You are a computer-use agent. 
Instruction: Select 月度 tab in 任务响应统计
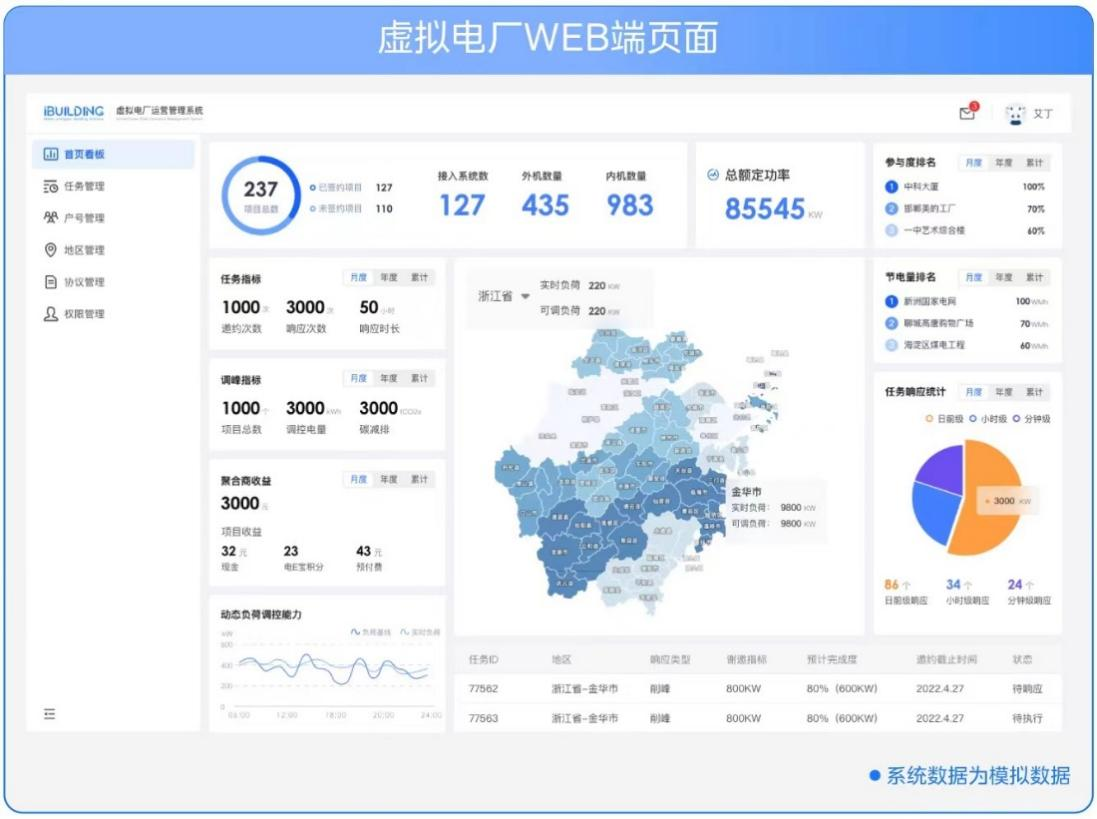(973, 392)
